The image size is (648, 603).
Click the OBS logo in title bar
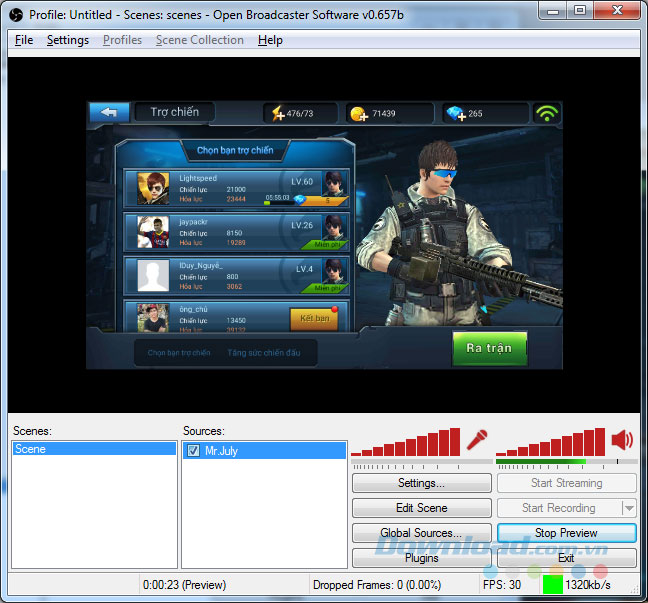tap(14, 14)
